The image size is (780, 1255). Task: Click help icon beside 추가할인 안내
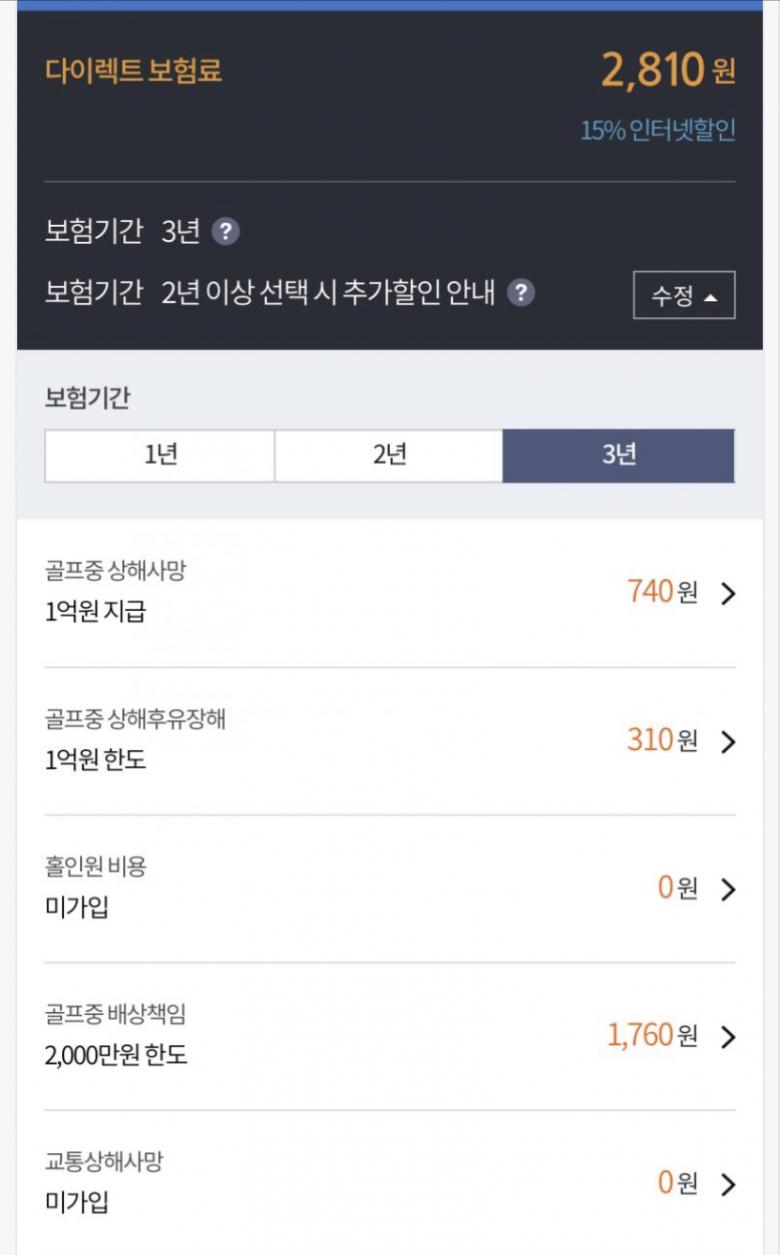(x=520, y=293)
